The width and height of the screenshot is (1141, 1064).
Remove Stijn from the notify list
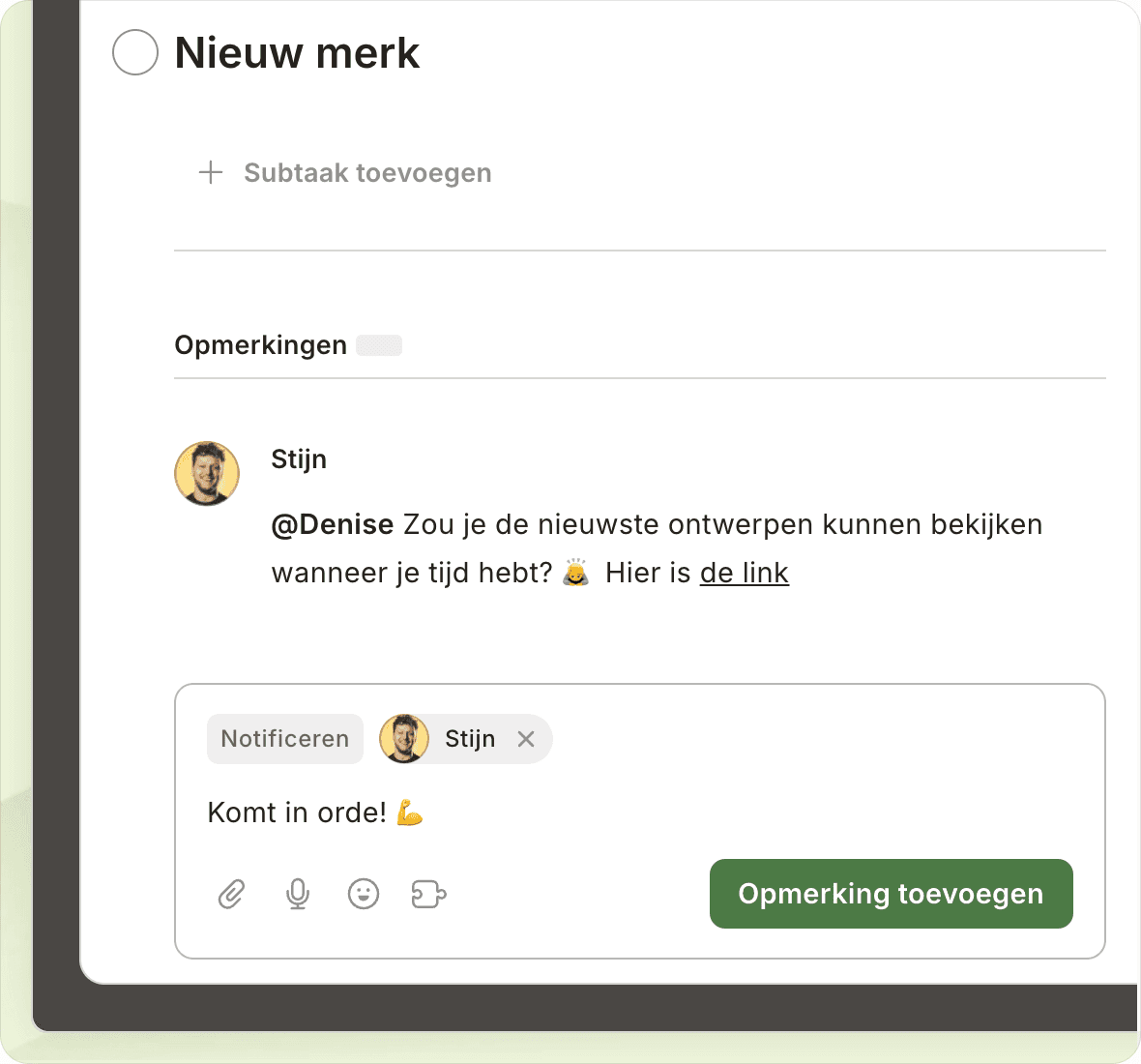click(x=526, y=739)
